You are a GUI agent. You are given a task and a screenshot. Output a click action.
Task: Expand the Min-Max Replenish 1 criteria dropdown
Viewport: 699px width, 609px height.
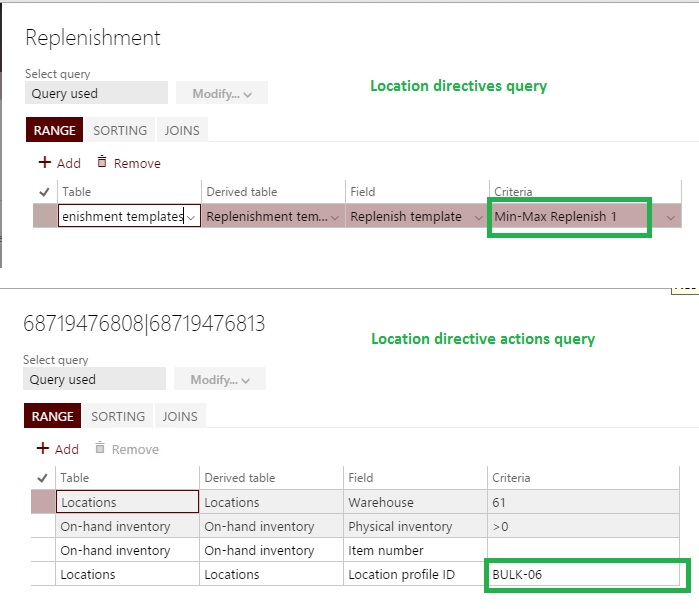point(669,217)
